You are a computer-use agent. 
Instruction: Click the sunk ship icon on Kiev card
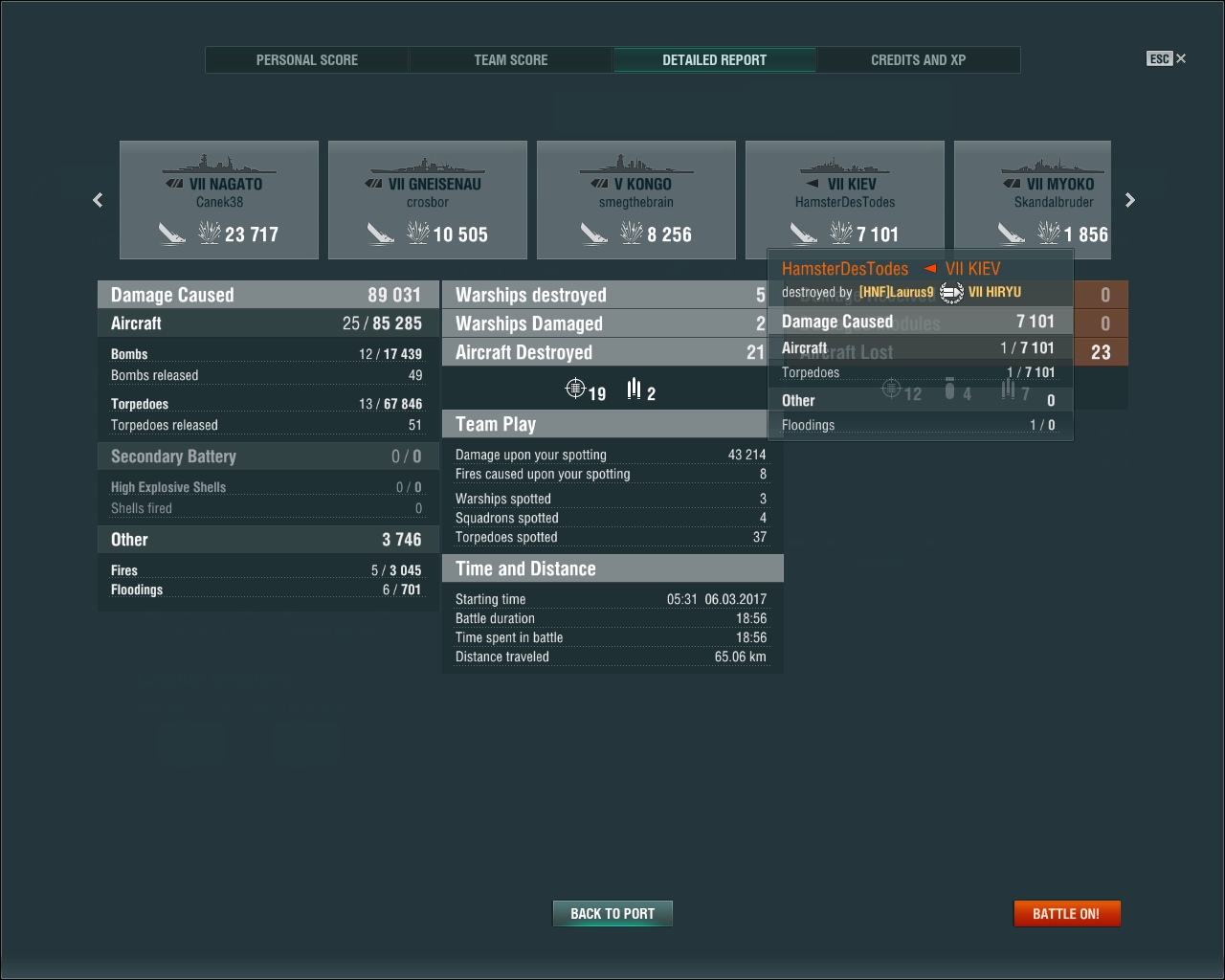pos(804,233)
